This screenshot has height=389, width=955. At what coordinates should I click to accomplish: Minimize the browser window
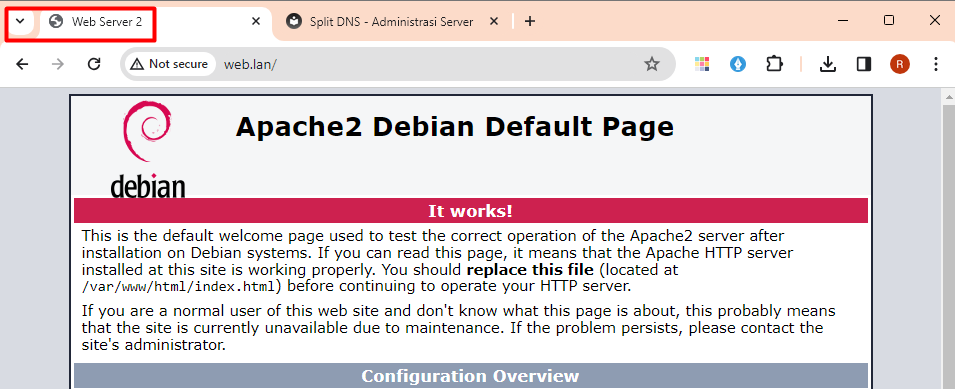pos(844,21)
